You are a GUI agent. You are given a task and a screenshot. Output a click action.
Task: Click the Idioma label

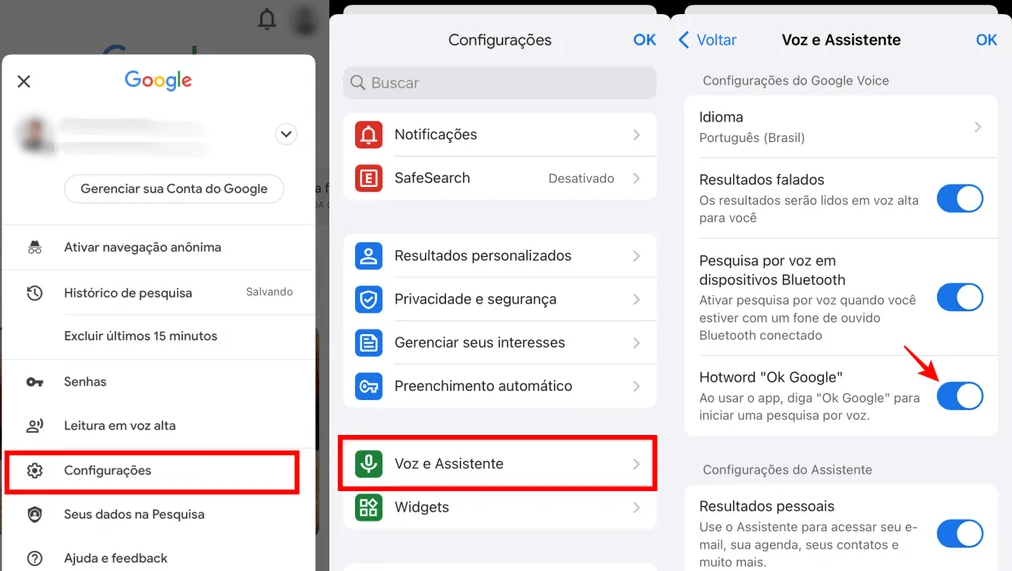[721, 117]
